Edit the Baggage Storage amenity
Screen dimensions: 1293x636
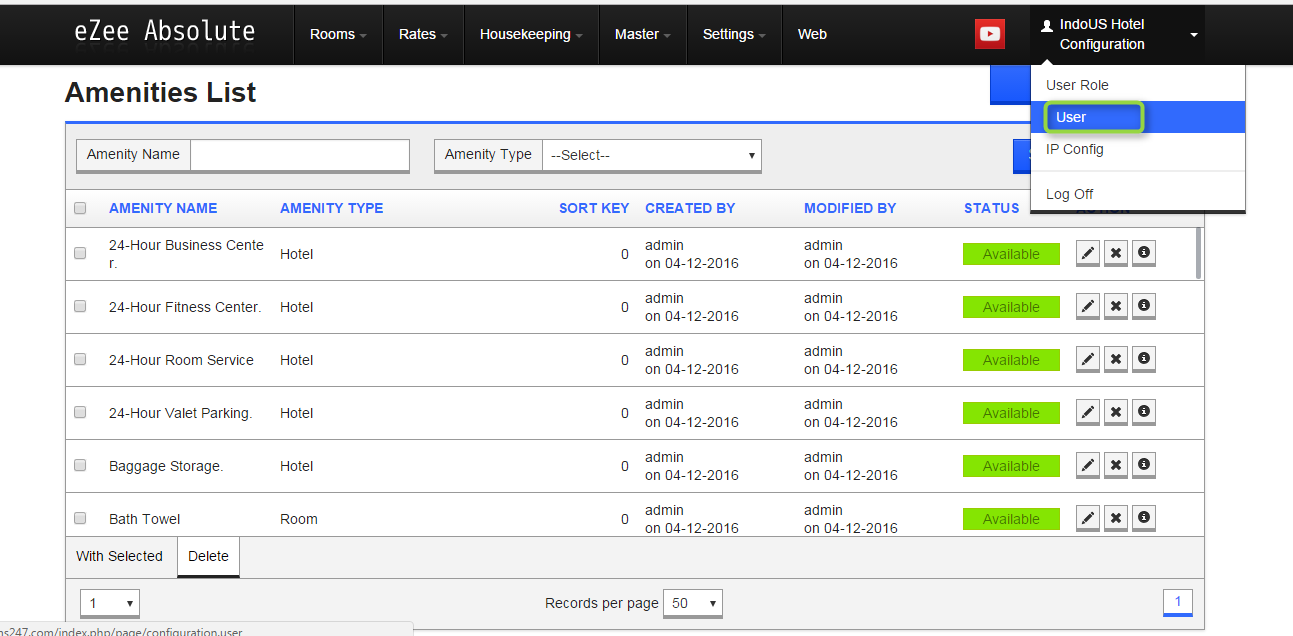[1088, 466]
